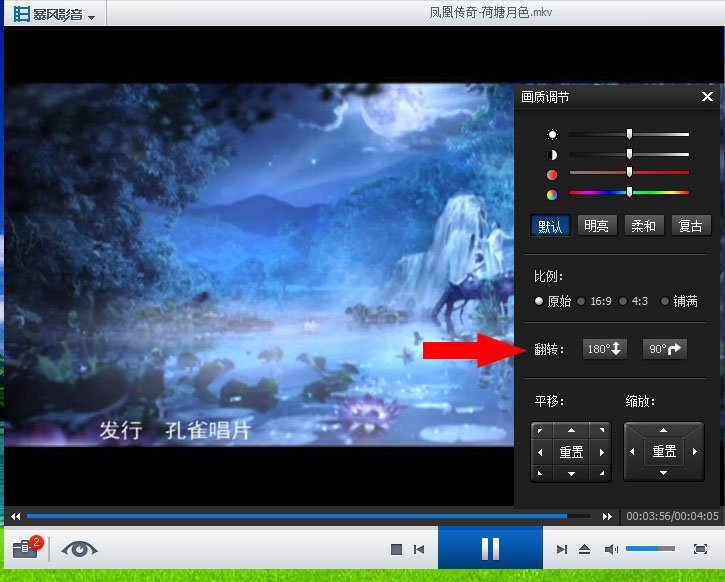Screen dimensions: 725x582
Task: Select the 柔和 picture preset
Action: 644,226
